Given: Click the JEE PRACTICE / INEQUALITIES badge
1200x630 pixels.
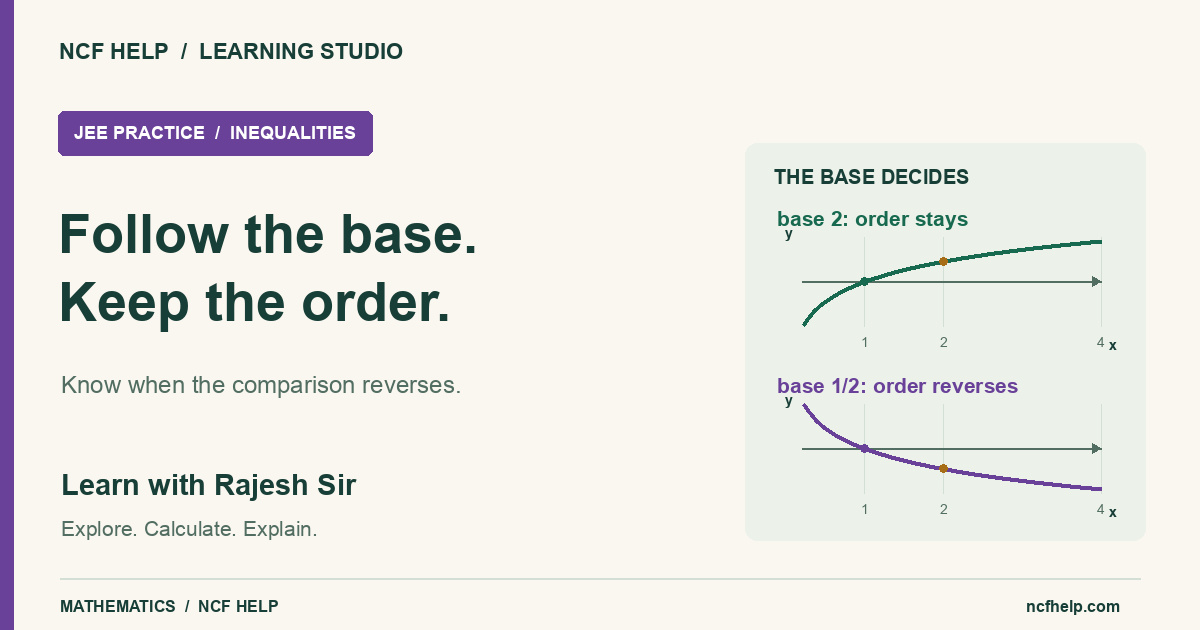Looking at the screenshot, I should (x=215, y=133).
